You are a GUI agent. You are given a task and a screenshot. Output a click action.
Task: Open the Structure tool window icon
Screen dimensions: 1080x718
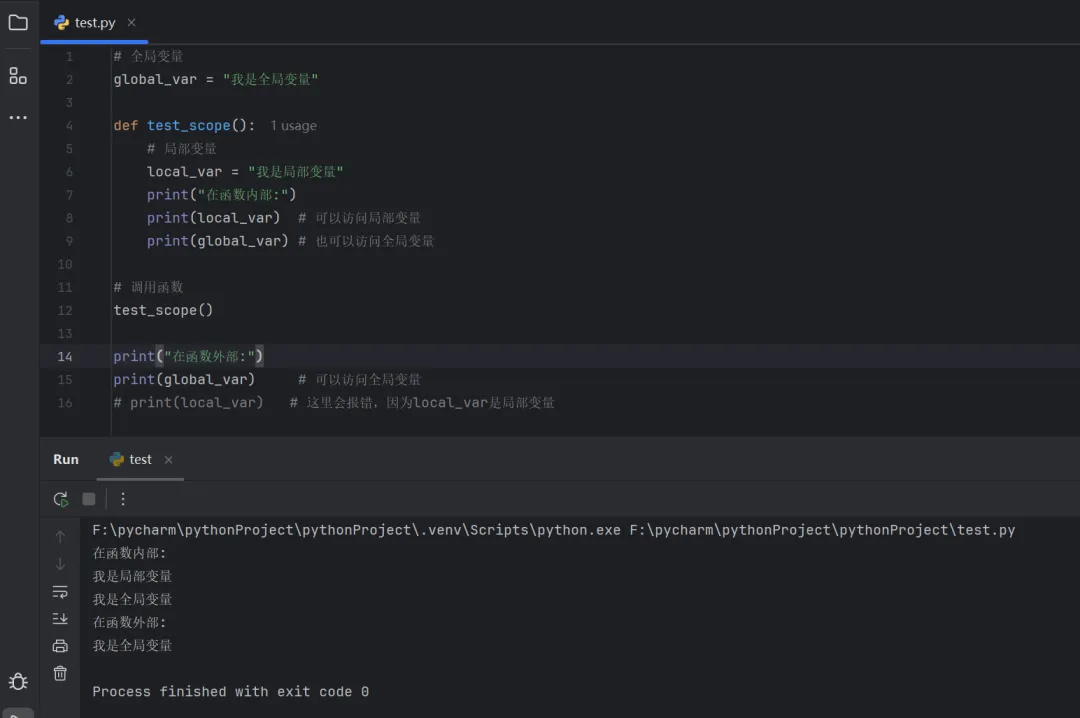click(x=18, y=75)
